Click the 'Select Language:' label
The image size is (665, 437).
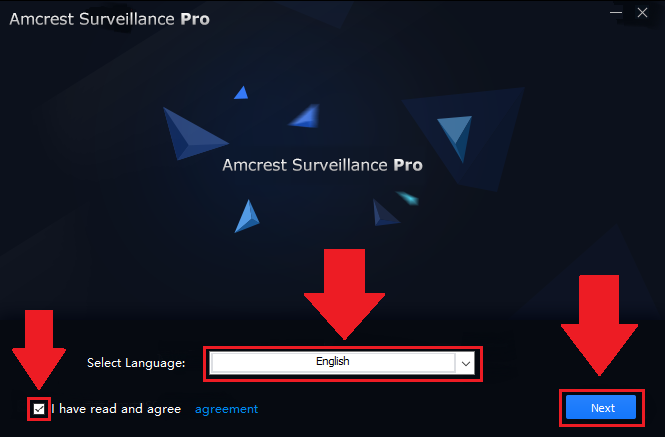click(x=136, y=363)
